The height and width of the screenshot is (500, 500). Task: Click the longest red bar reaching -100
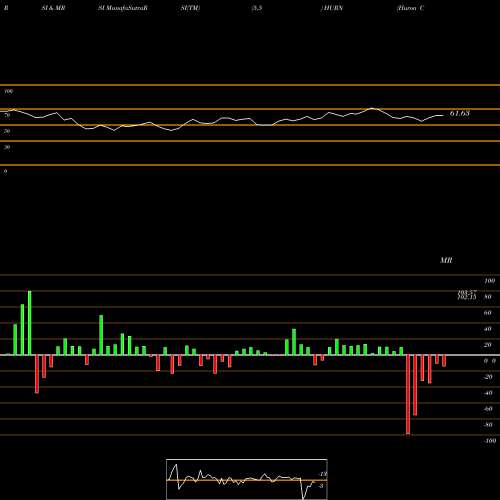pos(408,395)
